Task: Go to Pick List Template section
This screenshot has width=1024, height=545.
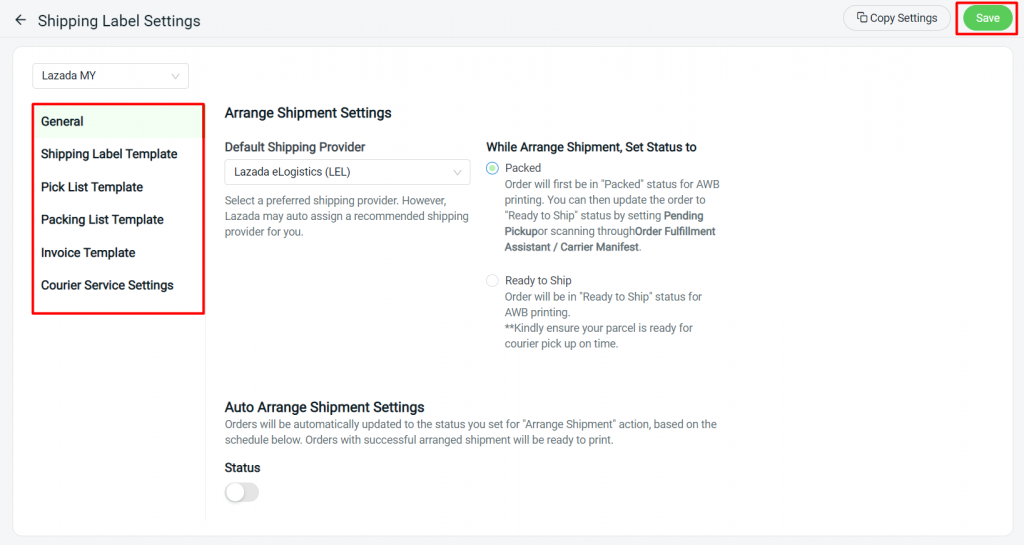Action: [92, 187]
